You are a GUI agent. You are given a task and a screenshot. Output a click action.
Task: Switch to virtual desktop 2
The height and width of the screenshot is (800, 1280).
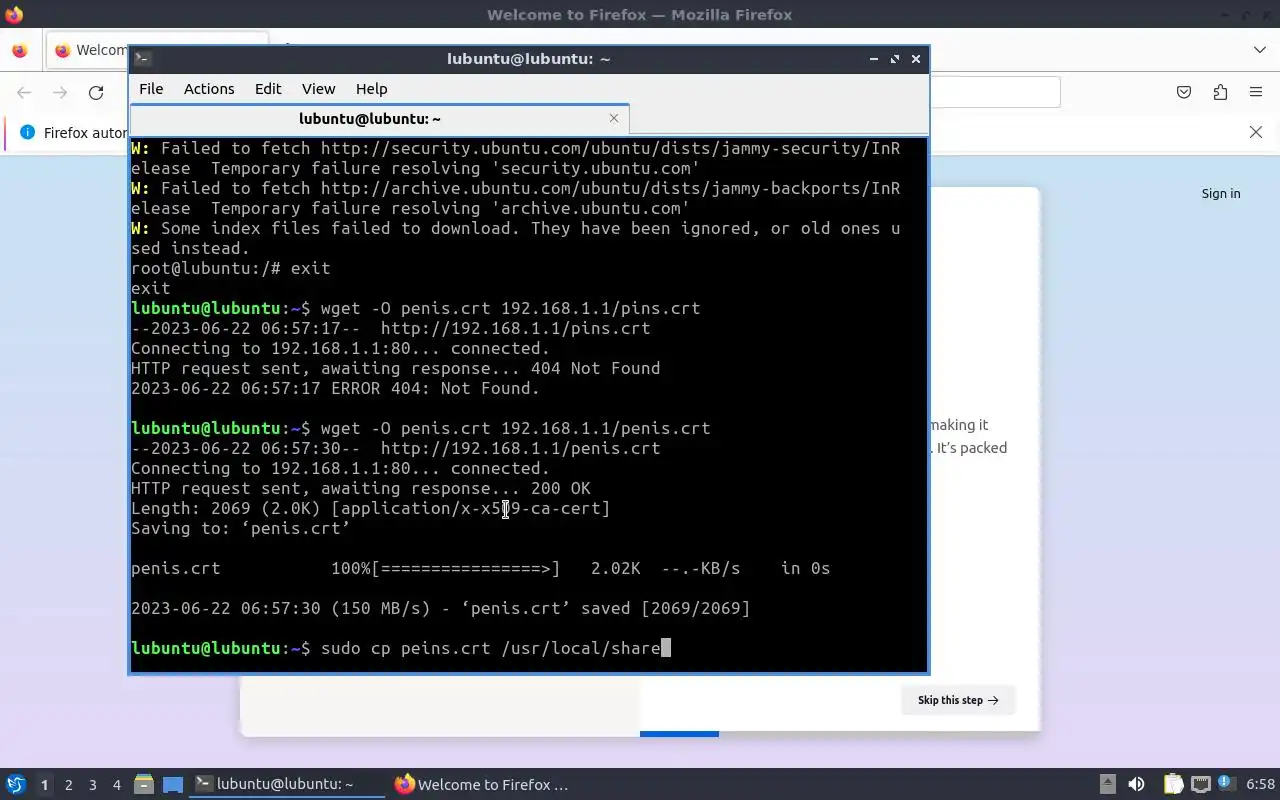(68, 785)
